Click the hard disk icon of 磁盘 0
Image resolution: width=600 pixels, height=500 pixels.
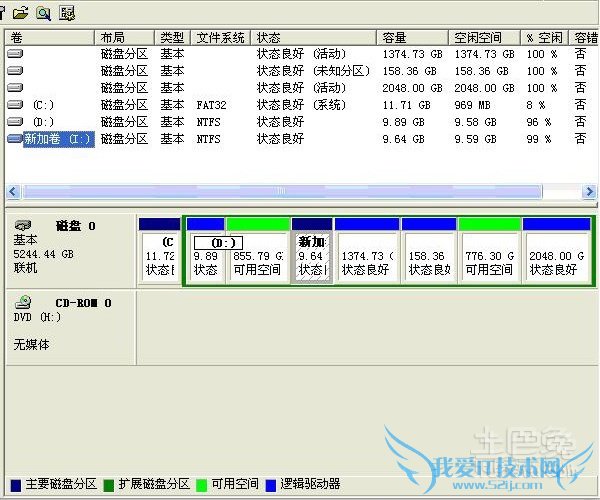coord(23,225)
